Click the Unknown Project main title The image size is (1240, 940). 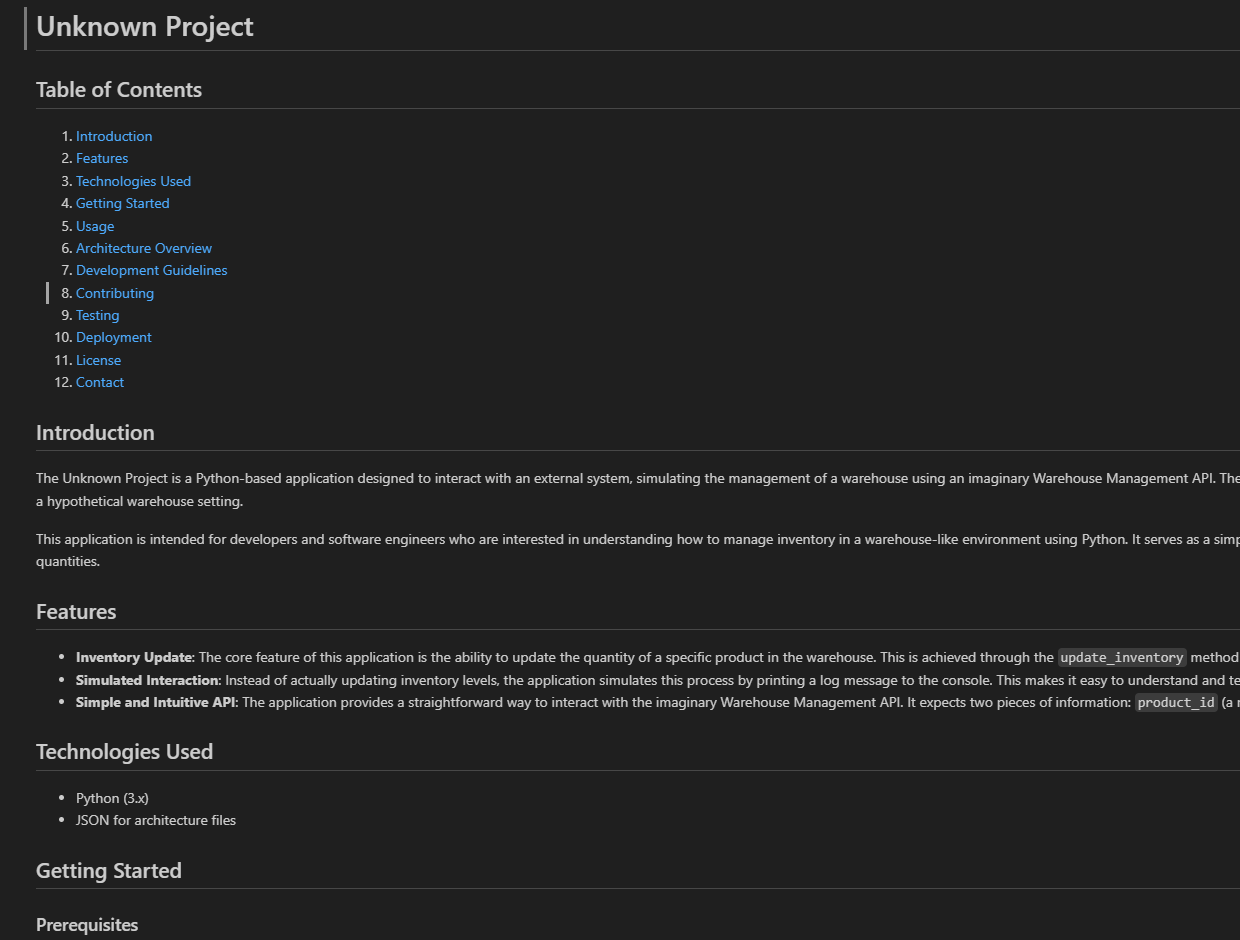tap(145, 27)
